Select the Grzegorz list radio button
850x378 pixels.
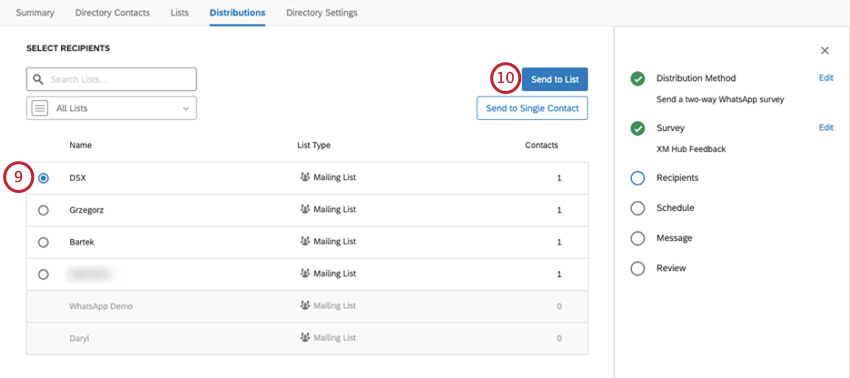click(43, 210)
